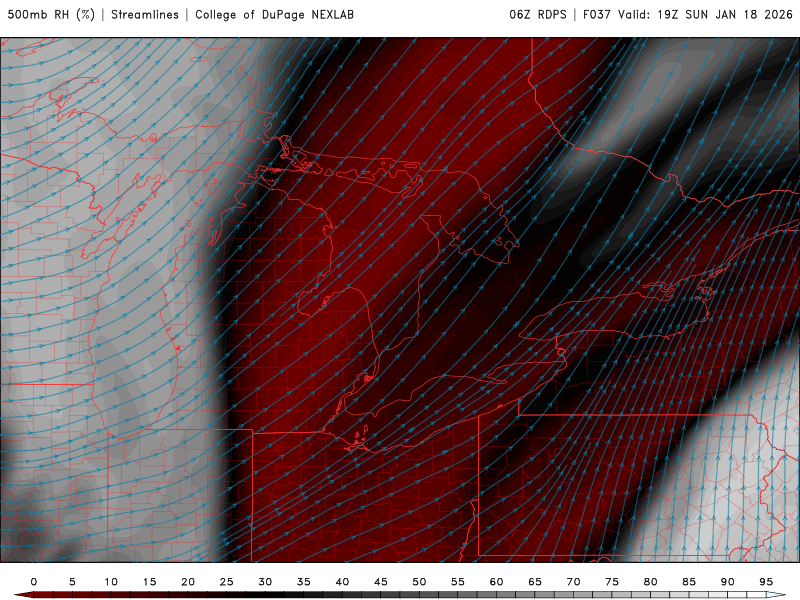The height and width of the screenshot is (600, 800).
Task: Click the '45' color scale label
Action: [x=381, y=582]
